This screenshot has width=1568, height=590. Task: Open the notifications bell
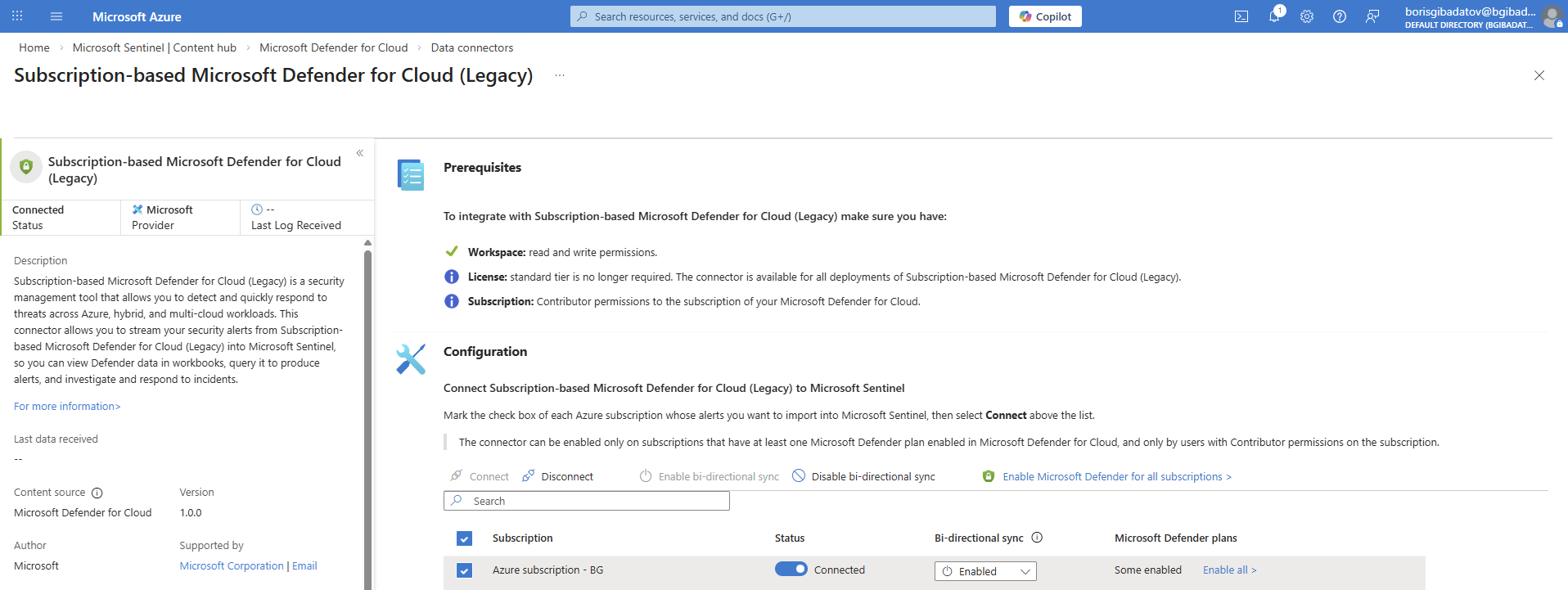pos(1274,16)
